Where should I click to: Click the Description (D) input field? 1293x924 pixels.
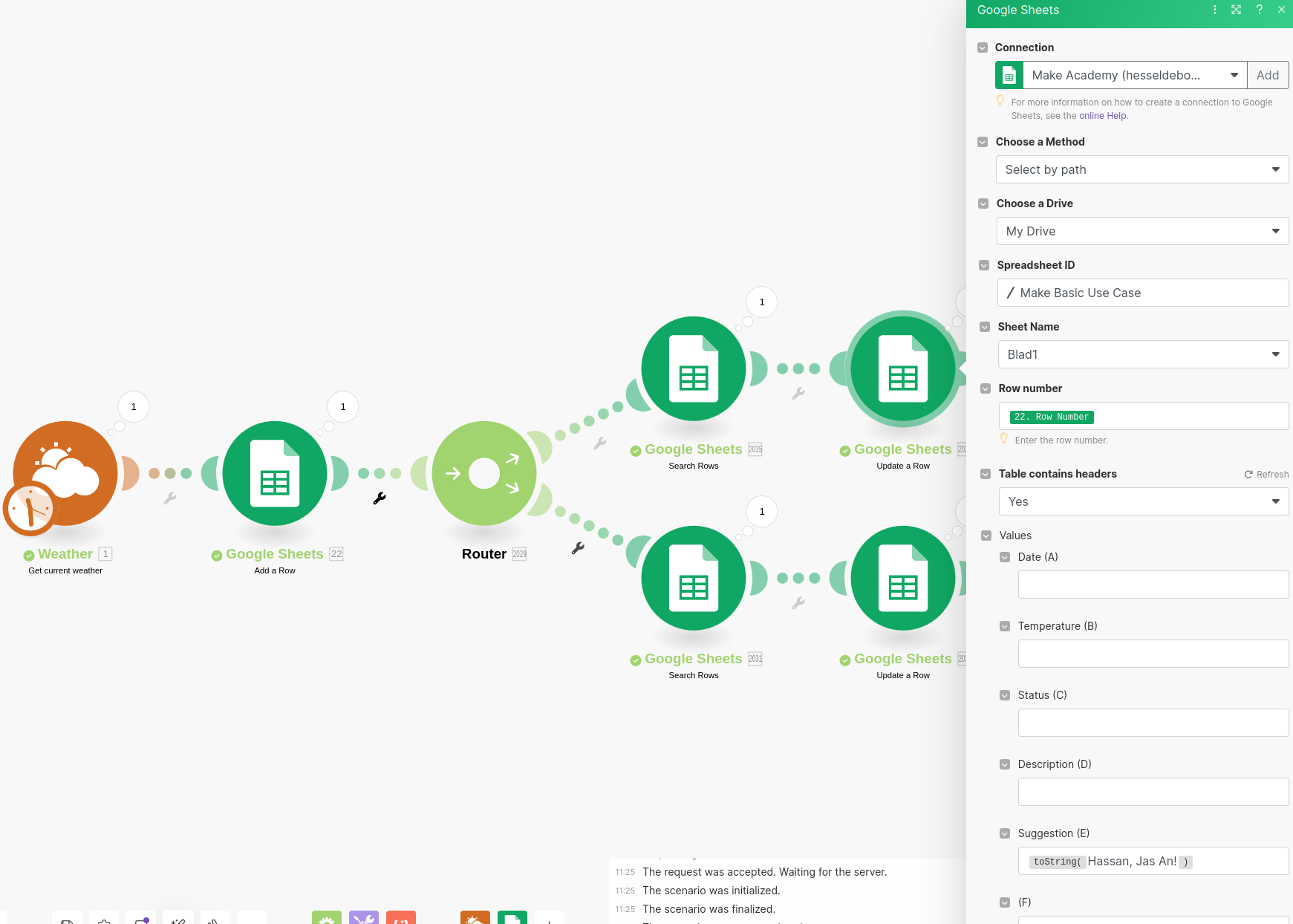[x=1153, y=792]
